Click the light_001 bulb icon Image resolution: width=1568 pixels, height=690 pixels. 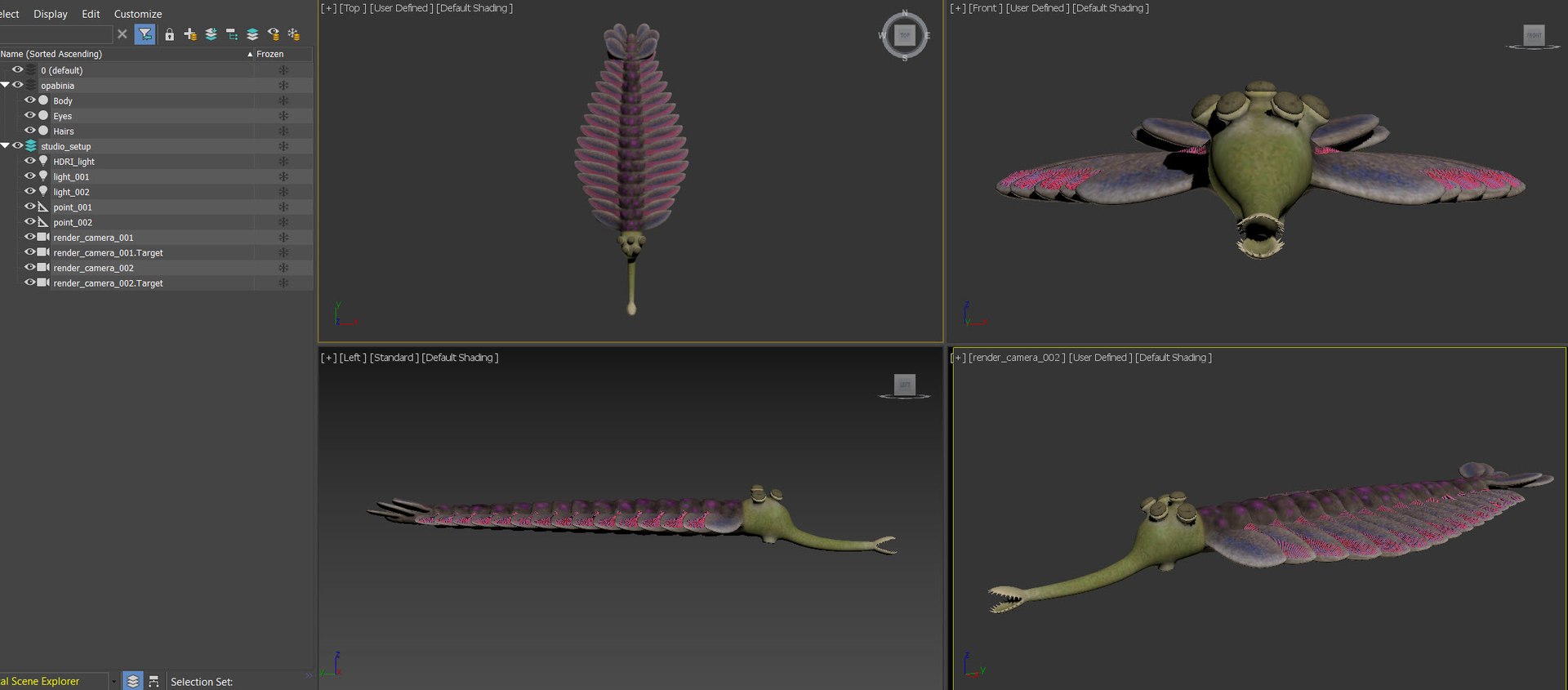point(43,176)
